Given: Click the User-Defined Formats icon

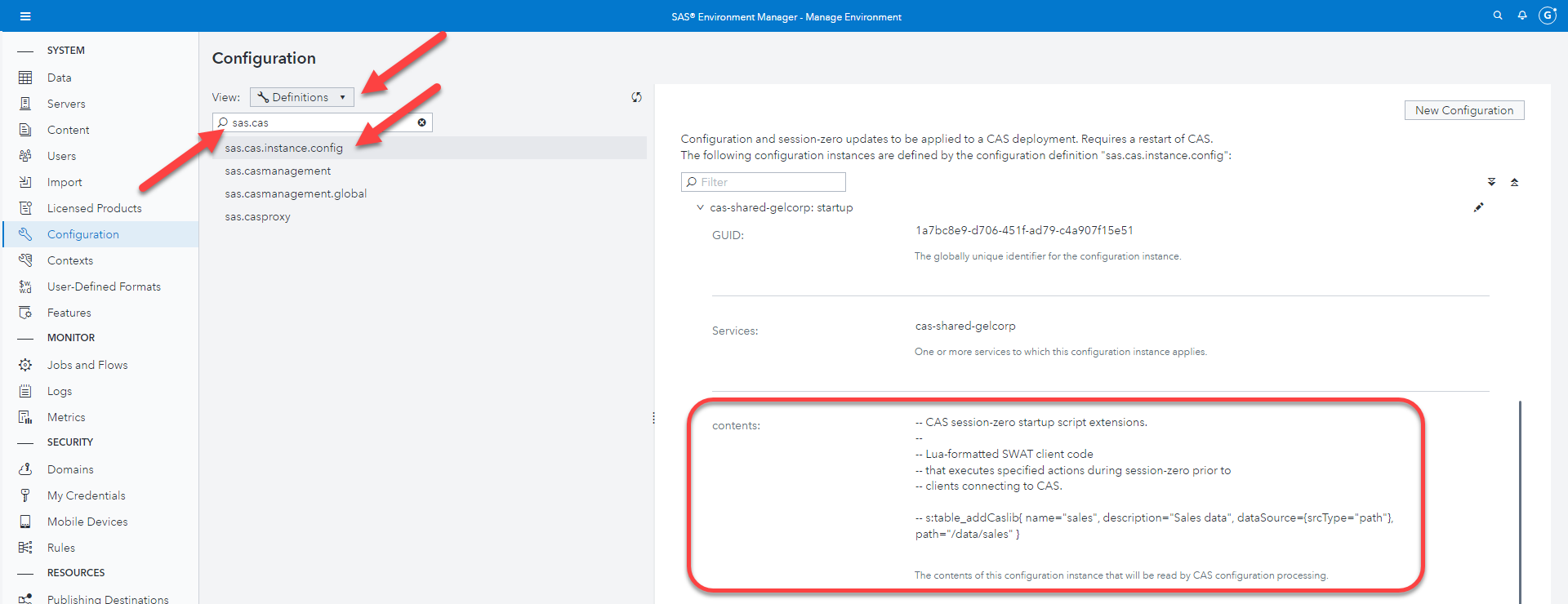Looking at the screenshot, I should 25,286.
